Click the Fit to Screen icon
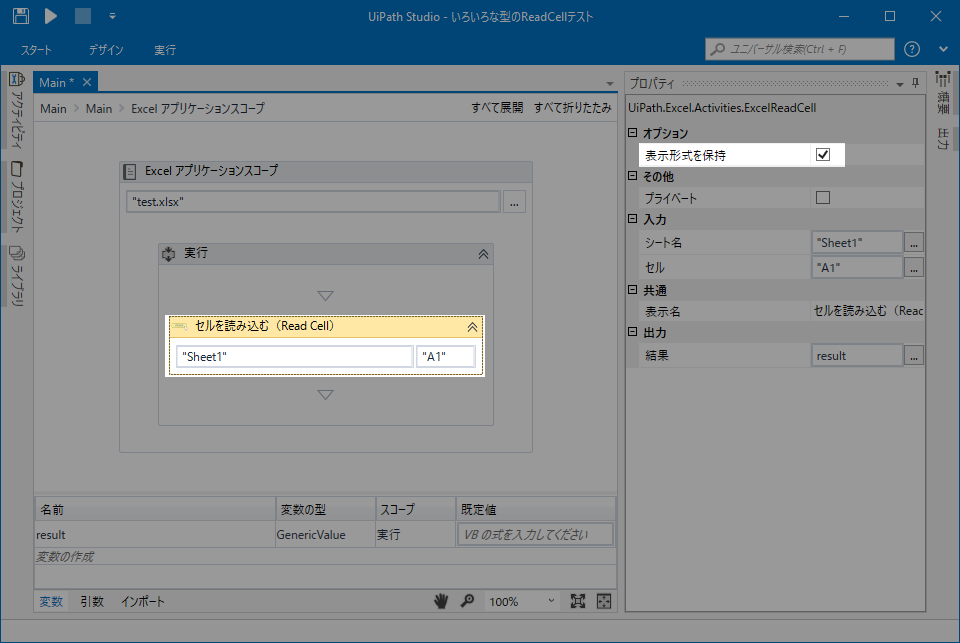 click(578, 601)
